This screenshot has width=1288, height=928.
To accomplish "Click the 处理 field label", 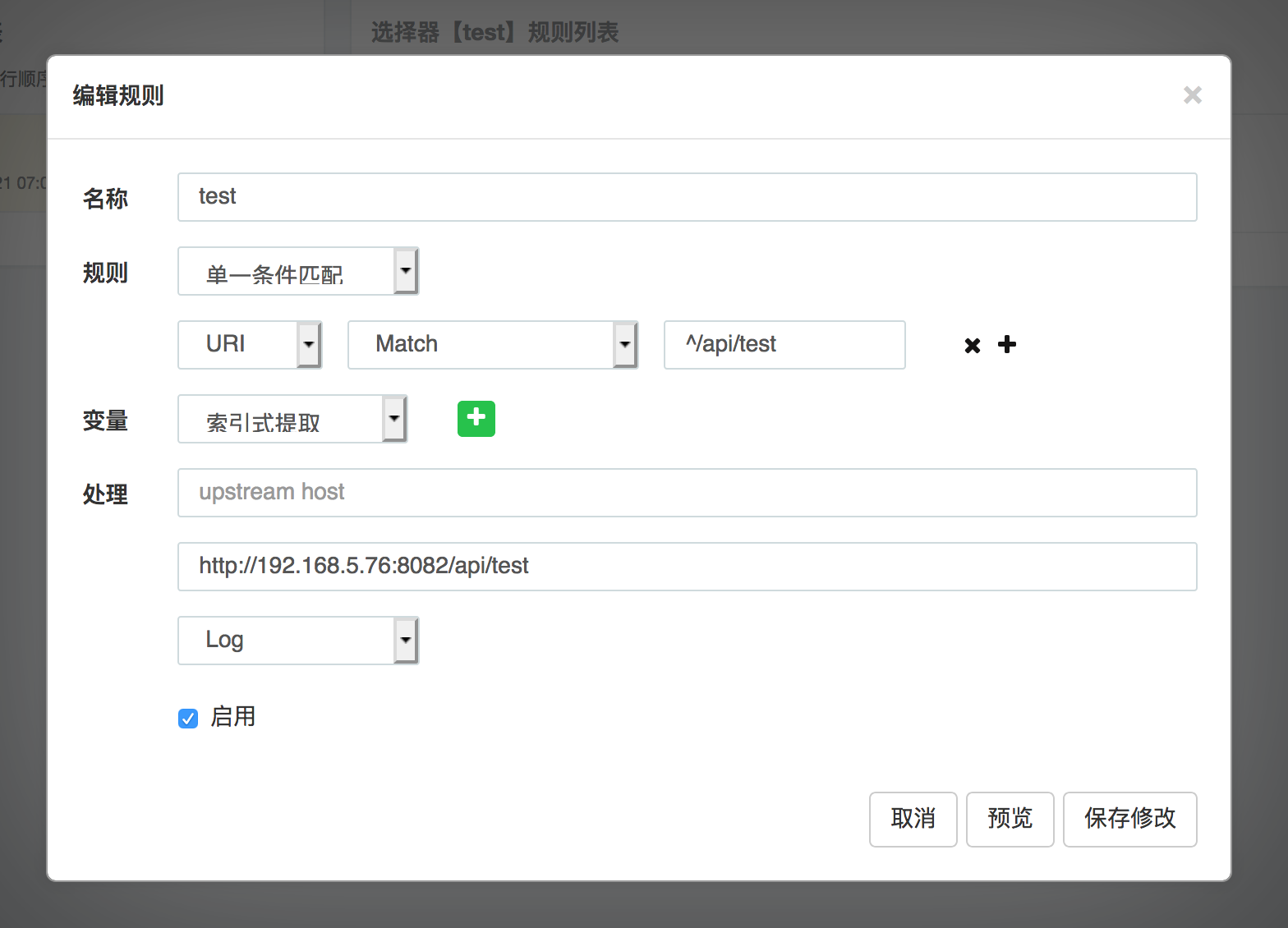I will click(105, 494).
